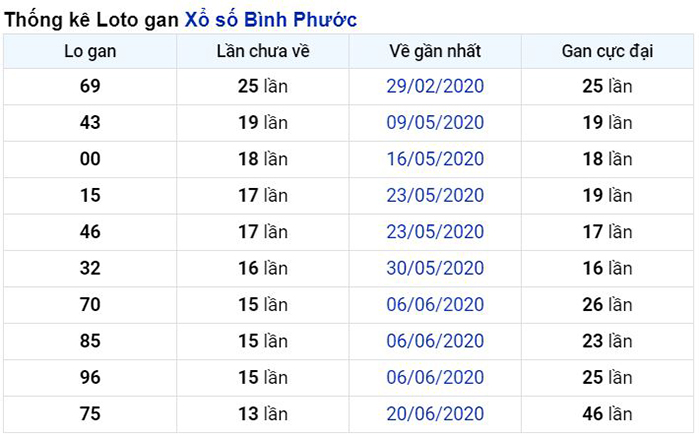The height and width of the screenshot is (436, 700).
Task: Select the 13 lần Lần chưa về cell
Action: click(263, 414)
